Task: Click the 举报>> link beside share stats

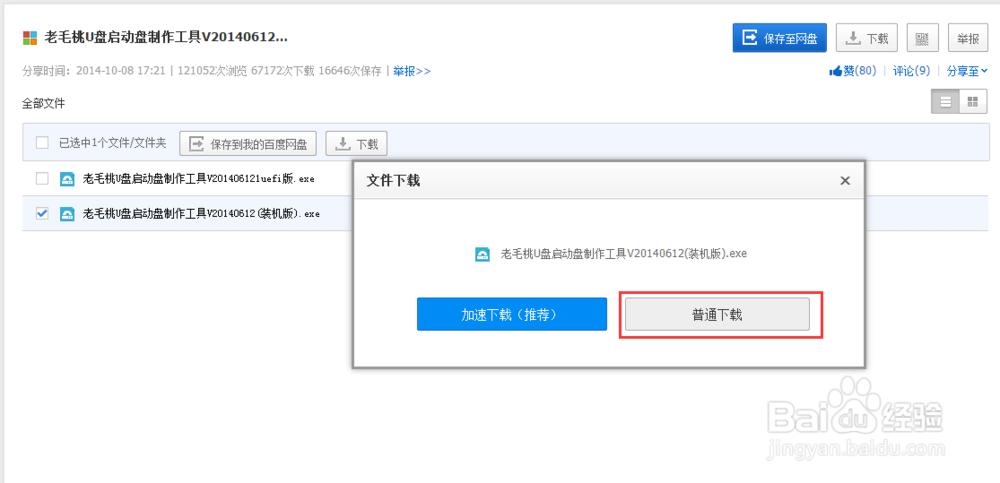Action: [x=412, y=71]
